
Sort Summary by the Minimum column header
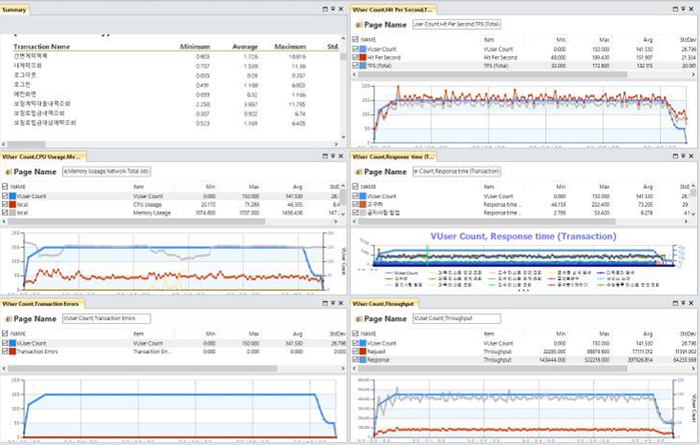[195, 46]
